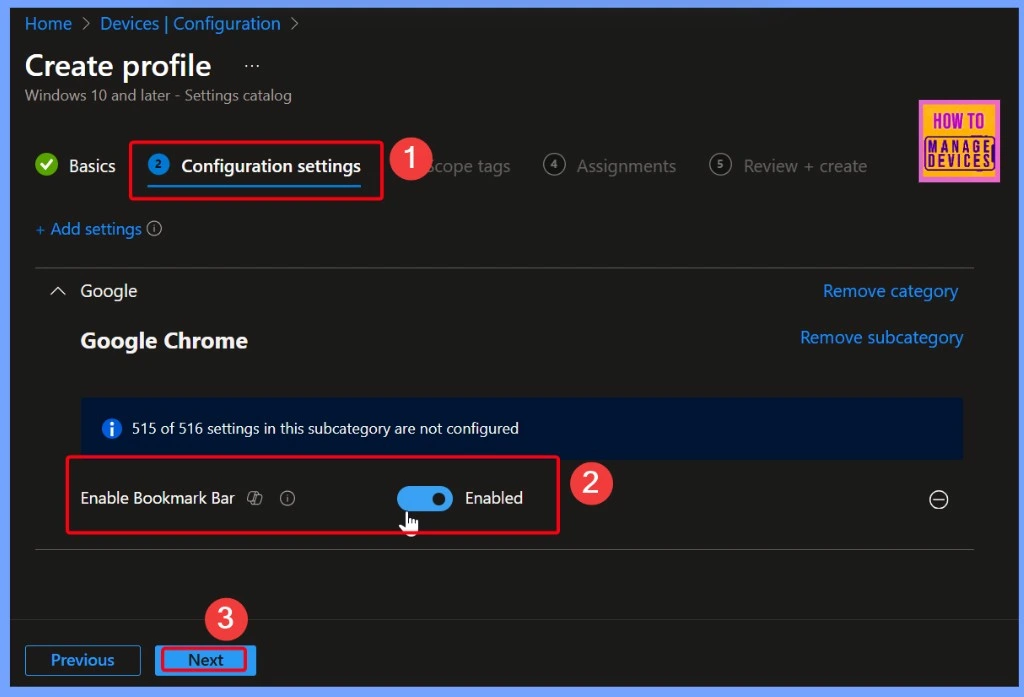
Task: Click the '515 of 516 settings' message text
Action: (325, 429)
